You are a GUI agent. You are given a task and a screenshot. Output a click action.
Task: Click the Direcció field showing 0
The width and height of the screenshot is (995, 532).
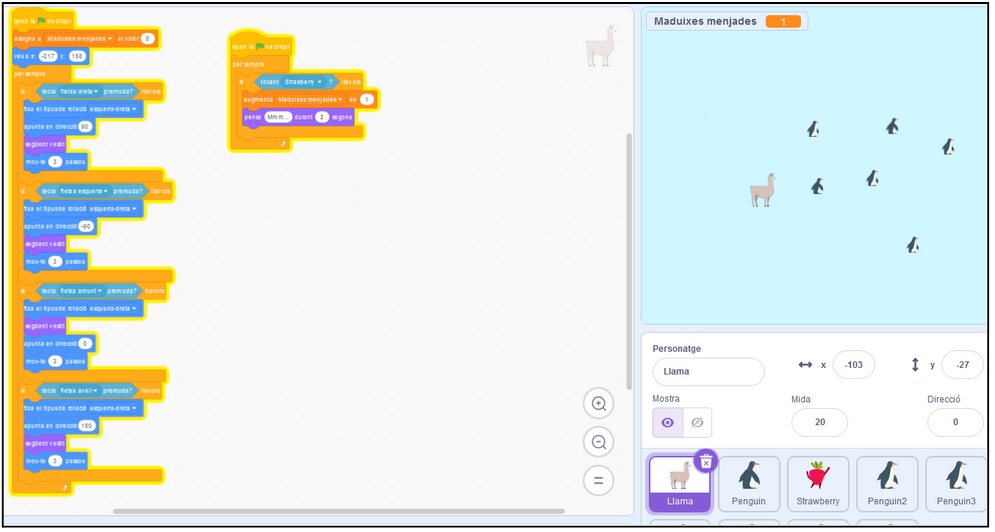[x=954, y=423]
